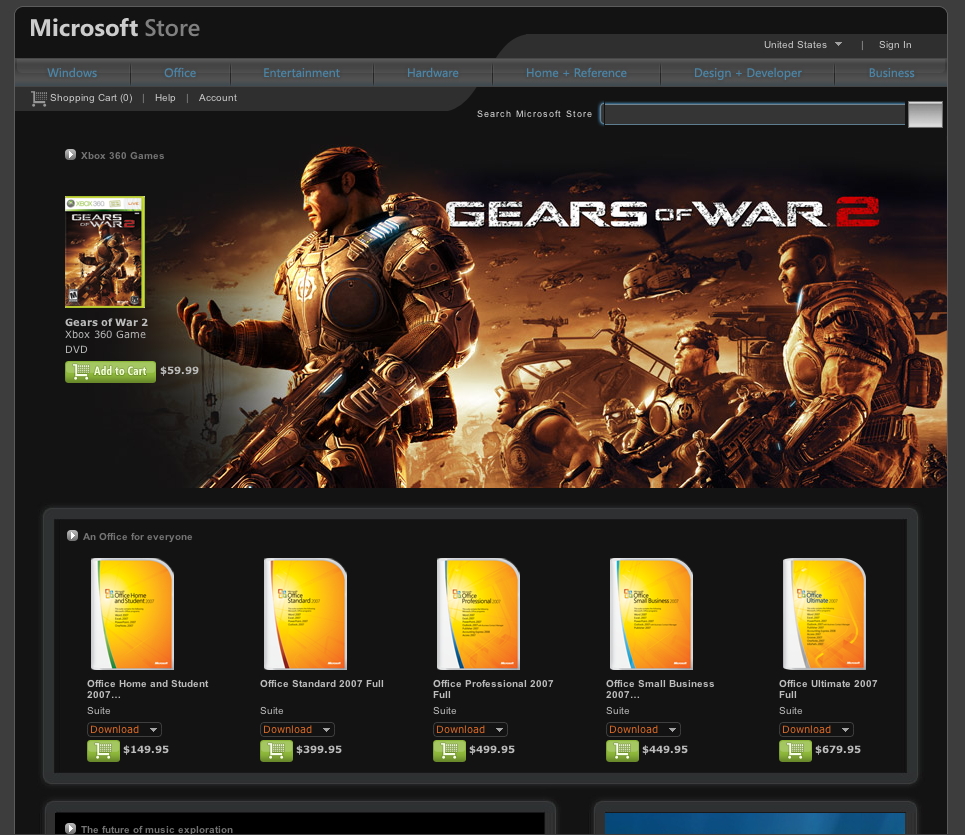The width and height of the screenshot is (965, 835).
Task: Add Office Standard 2007 to cart
Action: [276, 751]
